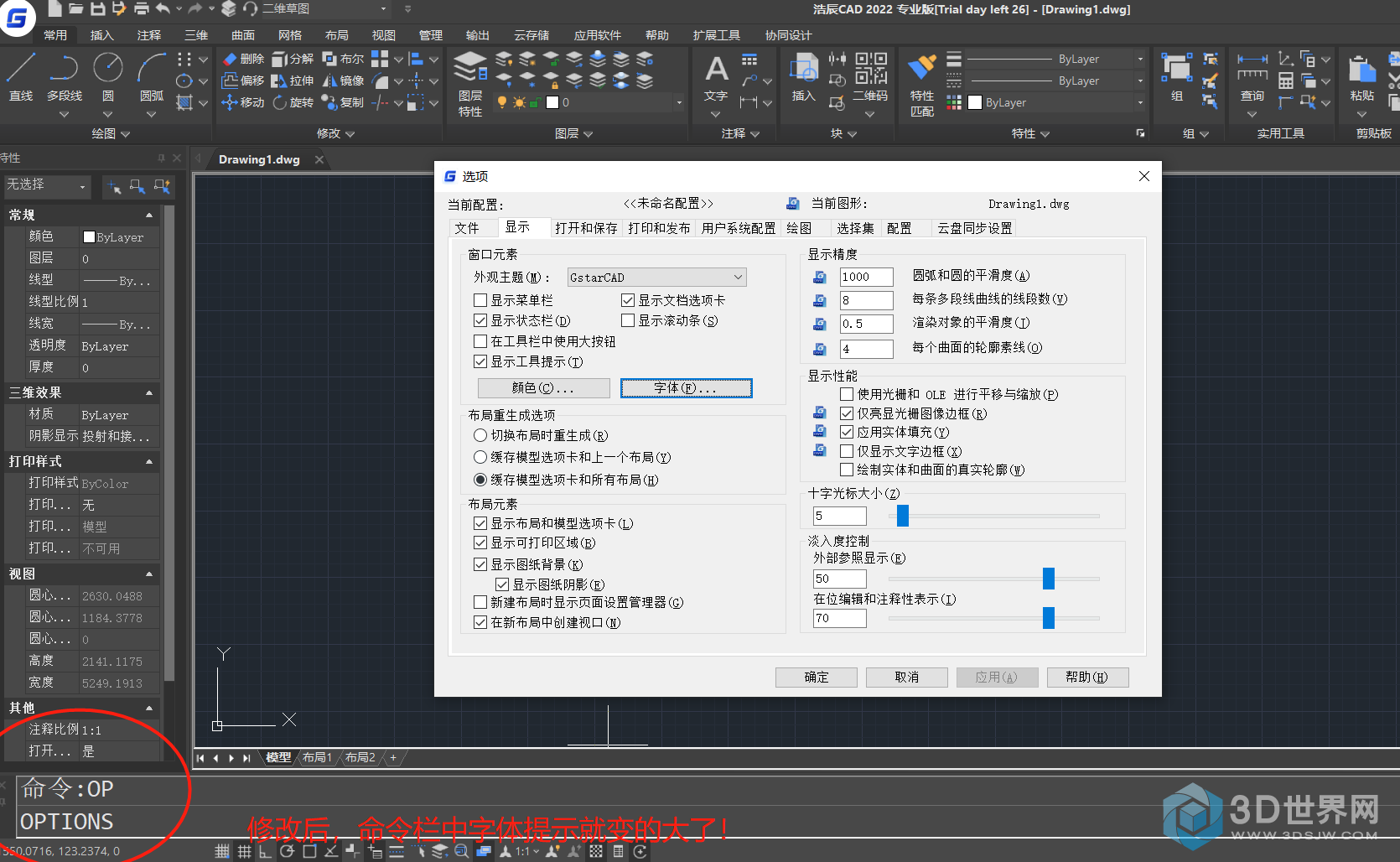Screen dimensions: 1400x862
Task: Click the 镜像 mirror tool
Action: click(343, 80)
